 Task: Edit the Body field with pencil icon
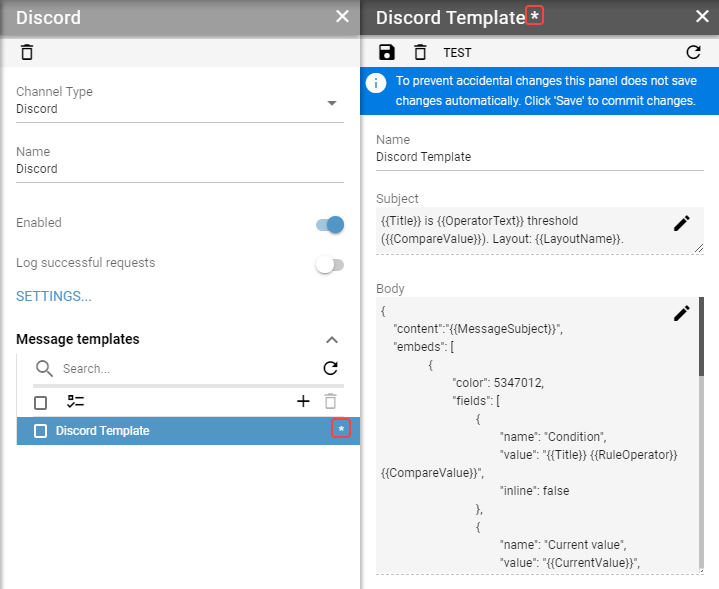682,313
